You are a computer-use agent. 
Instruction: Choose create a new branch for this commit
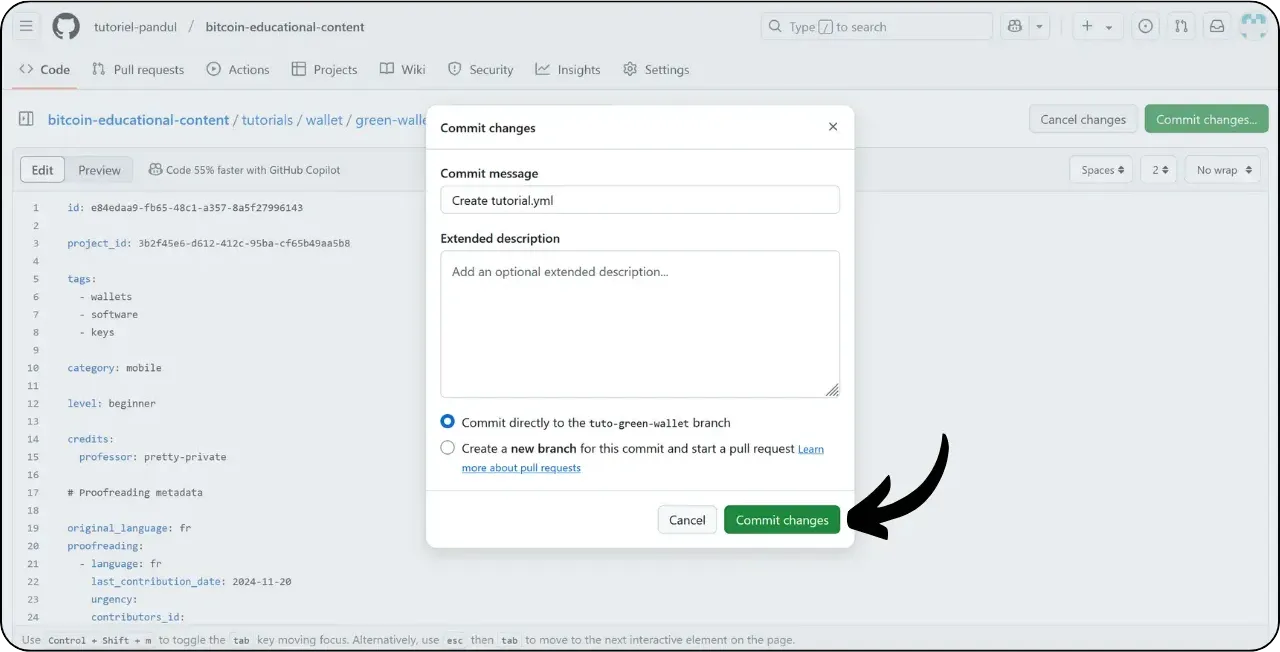point(447,447)
